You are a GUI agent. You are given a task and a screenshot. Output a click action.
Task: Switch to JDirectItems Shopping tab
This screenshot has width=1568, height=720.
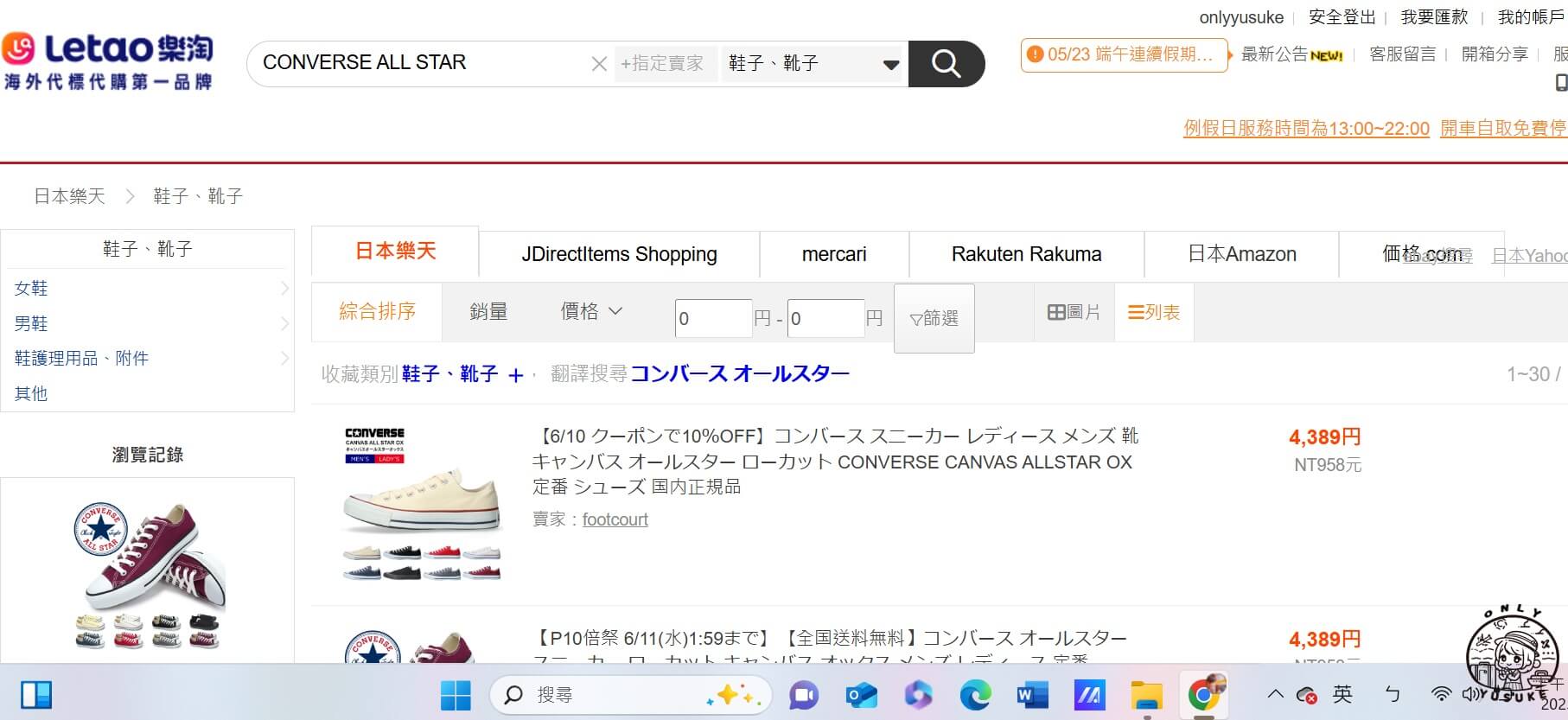pyautogui.click(x=619, y=254)
